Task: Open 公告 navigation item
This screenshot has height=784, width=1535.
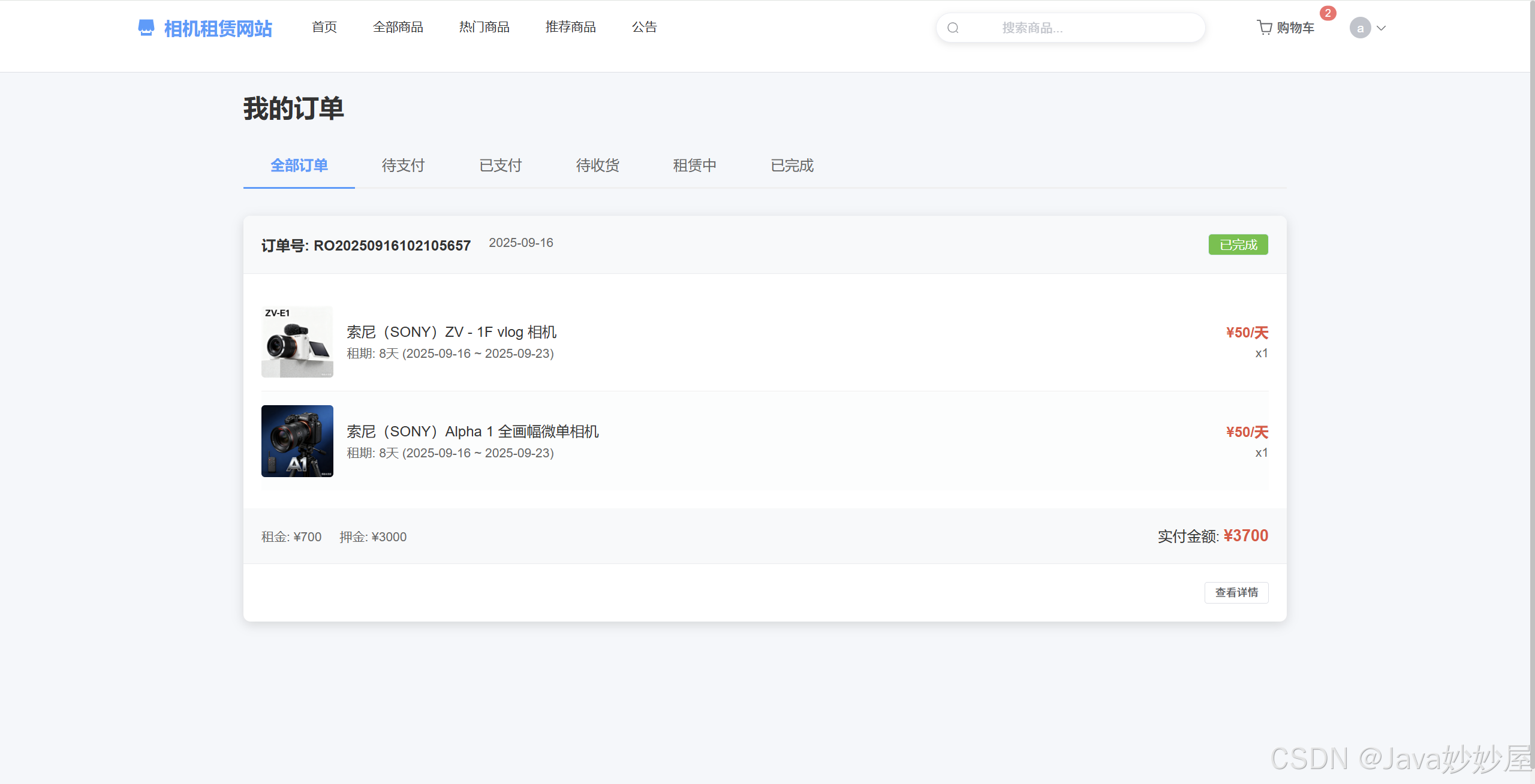Action: point(645,27)
